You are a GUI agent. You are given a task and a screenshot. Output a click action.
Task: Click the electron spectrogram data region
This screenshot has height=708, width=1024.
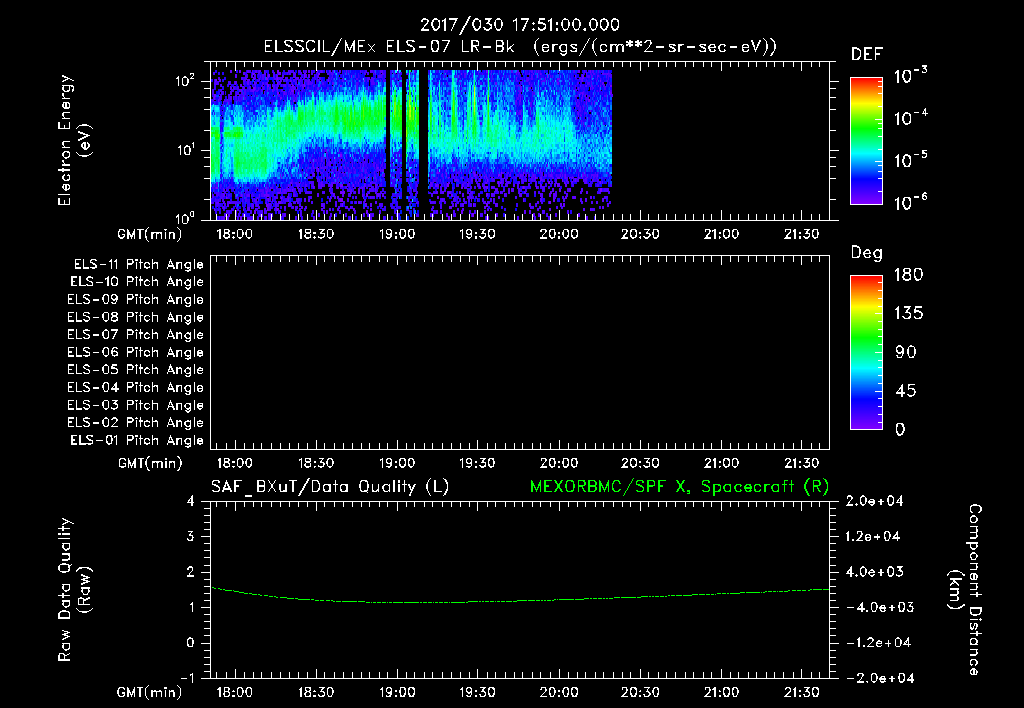click(x=411, y=144)
